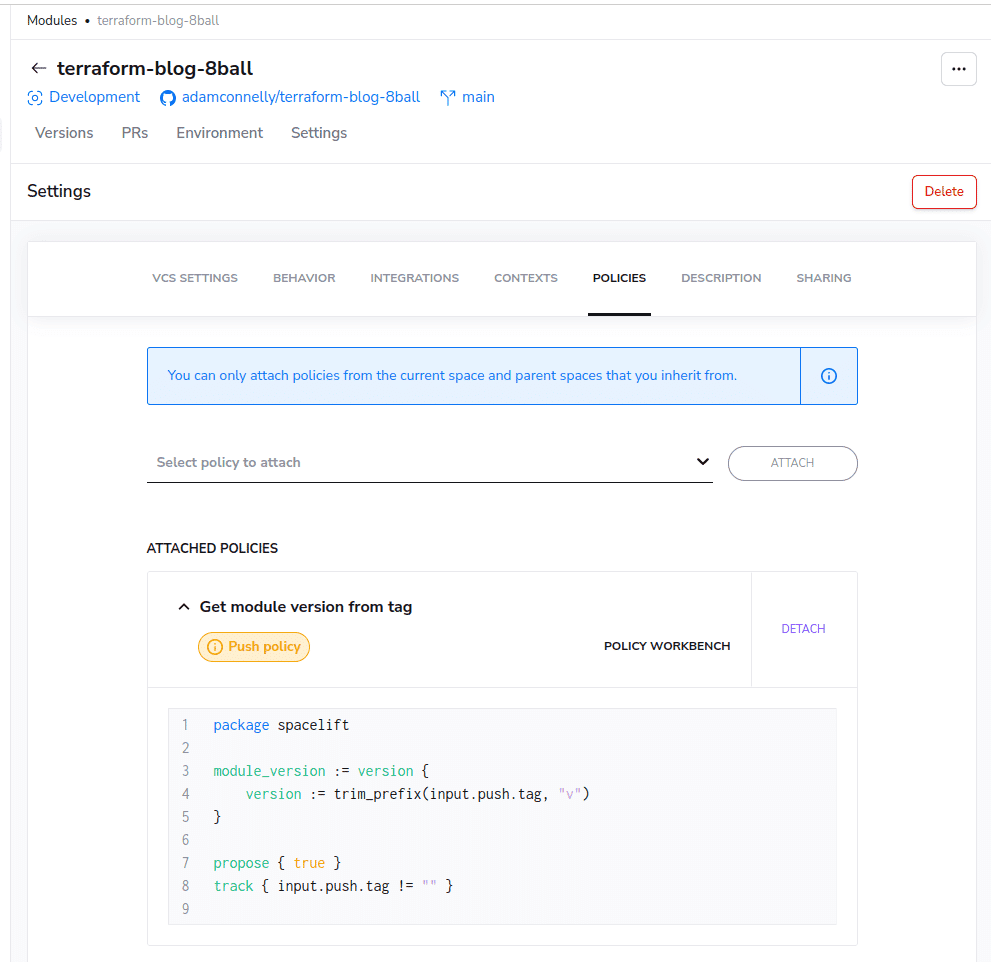Click the red Delete button
The width and height of the screenshot is (991, 962).
(944, 192)
